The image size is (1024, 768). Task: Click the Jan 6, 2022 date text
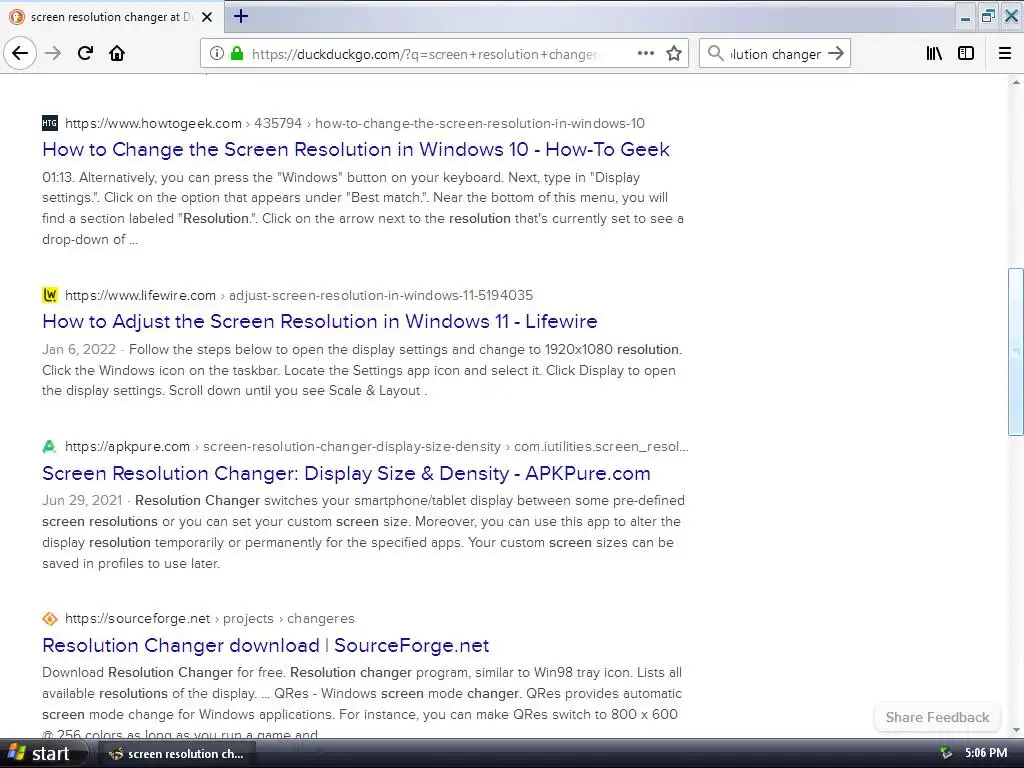[x=78, y=349]
